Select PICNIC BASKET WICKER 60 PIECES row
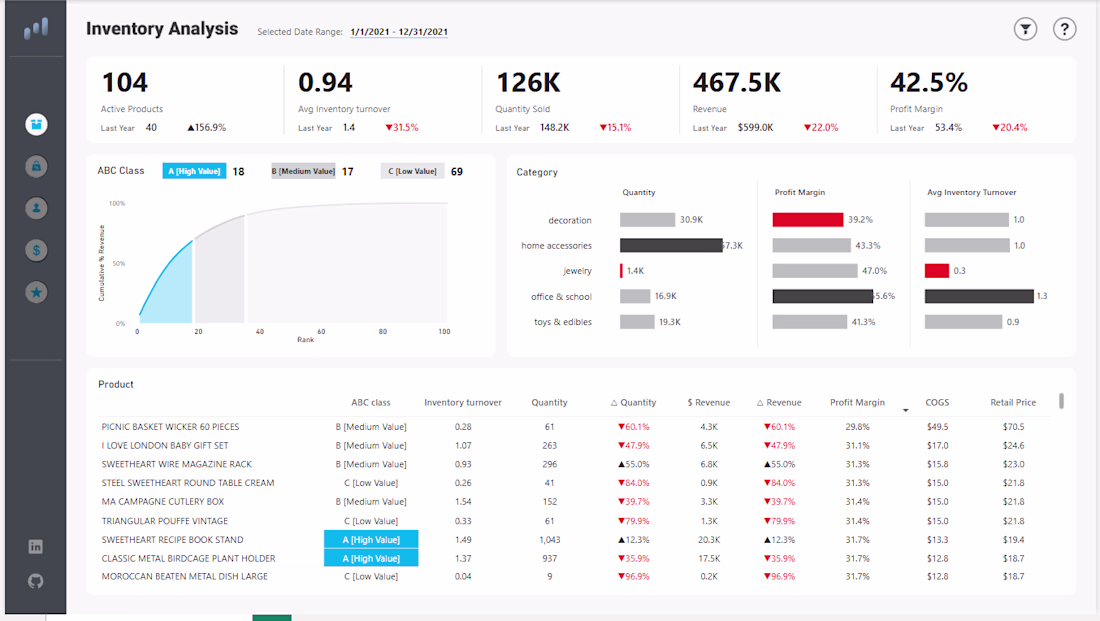Screen dimensions: 1100x621 click(575, 427)
